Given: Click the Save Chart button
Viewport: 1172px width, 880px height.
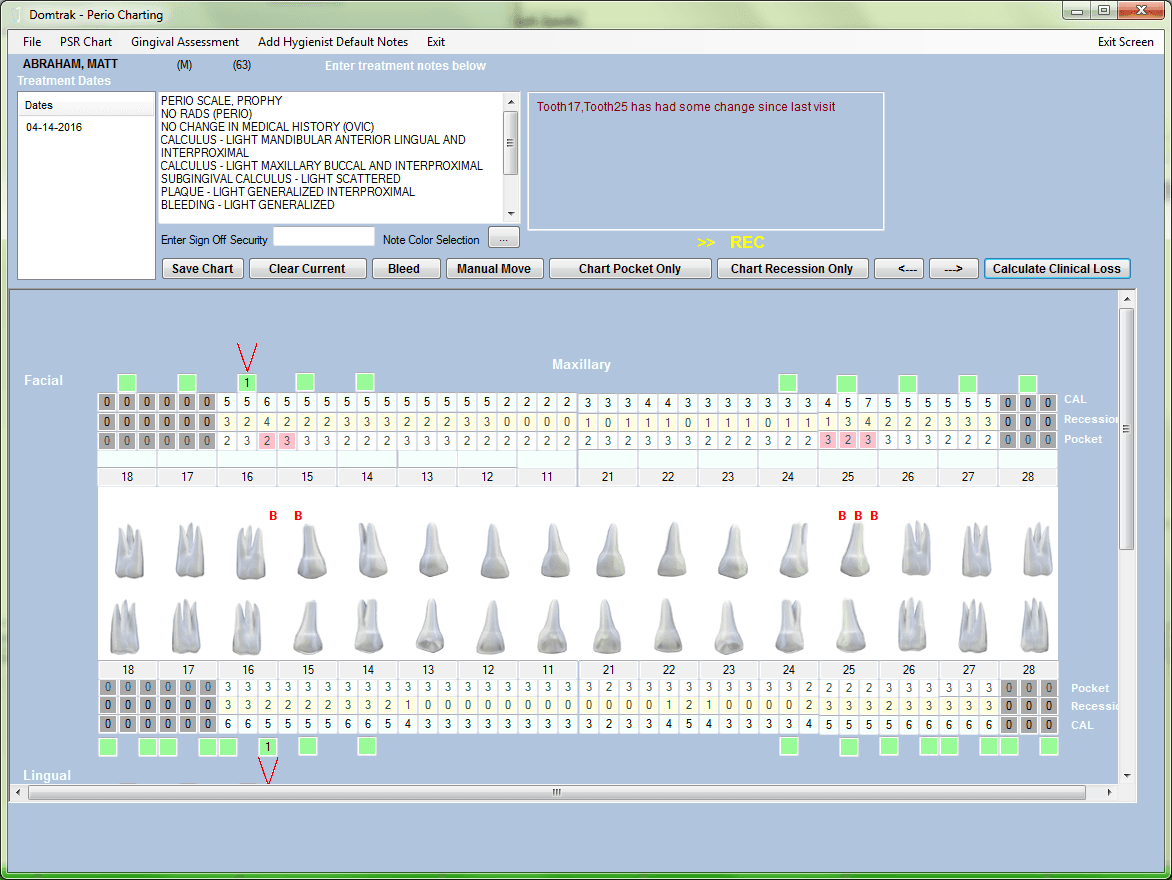Looking at the screenshot, I should coord(203,269).
